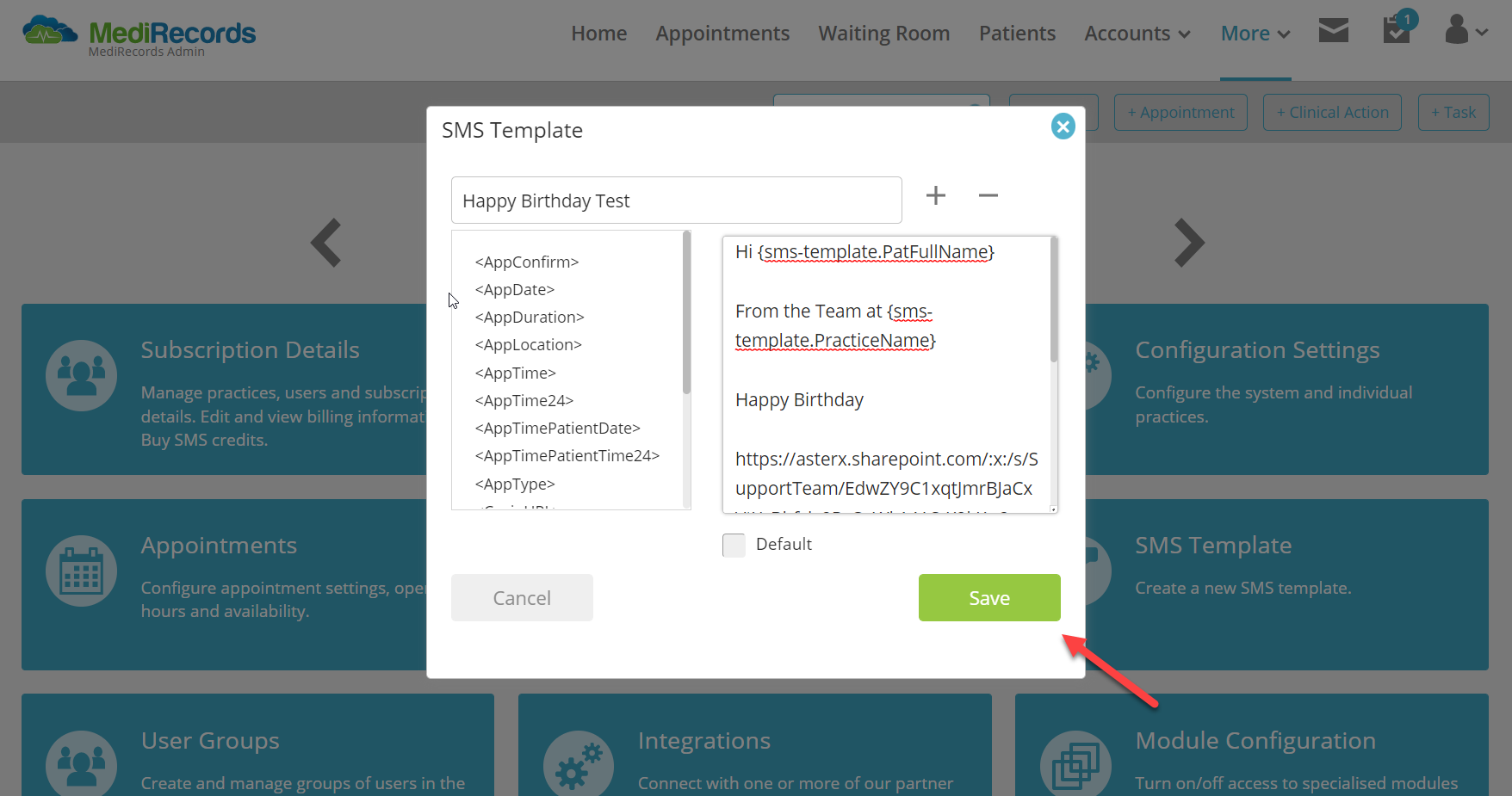Click the MediRecords cloud logo
The height and width of the screenshot is (796, 1512).
tap(49, 32)
